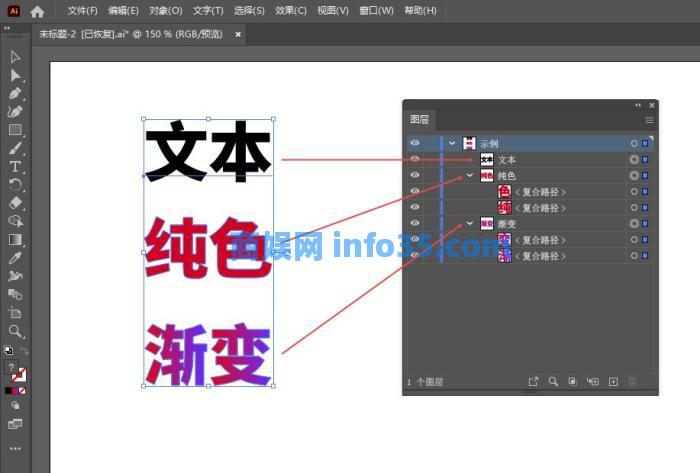The image size is (700, 473).
Task: Open Layers panel hamburger menu
Action: coord(649,120)
